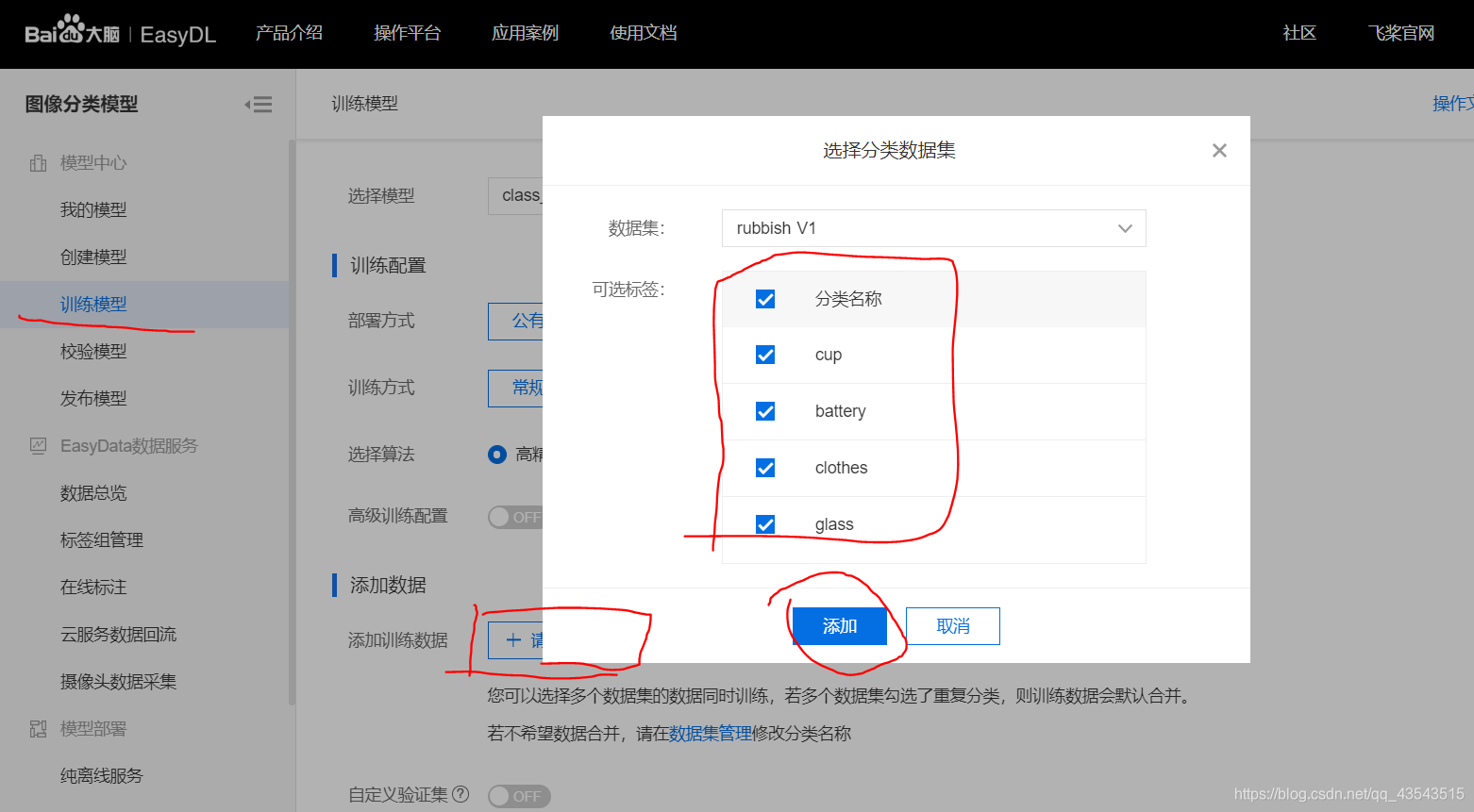This screenshot has width=1474, height=812.
Task: Click the 模型中心 section heading
Action: pyautogui.click(x=93, y=163)
